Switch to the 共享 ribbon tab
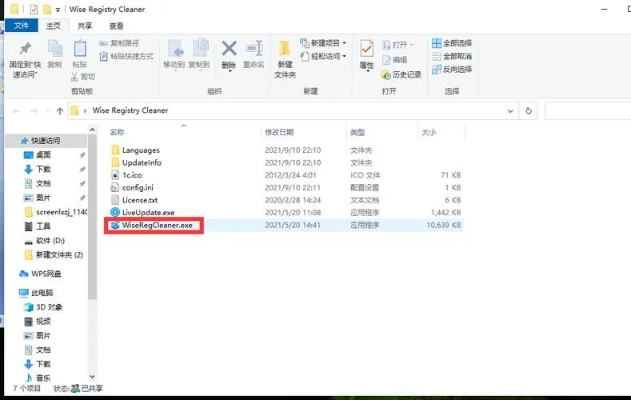This screenshot has width=631, height=400. coord(84,25)
